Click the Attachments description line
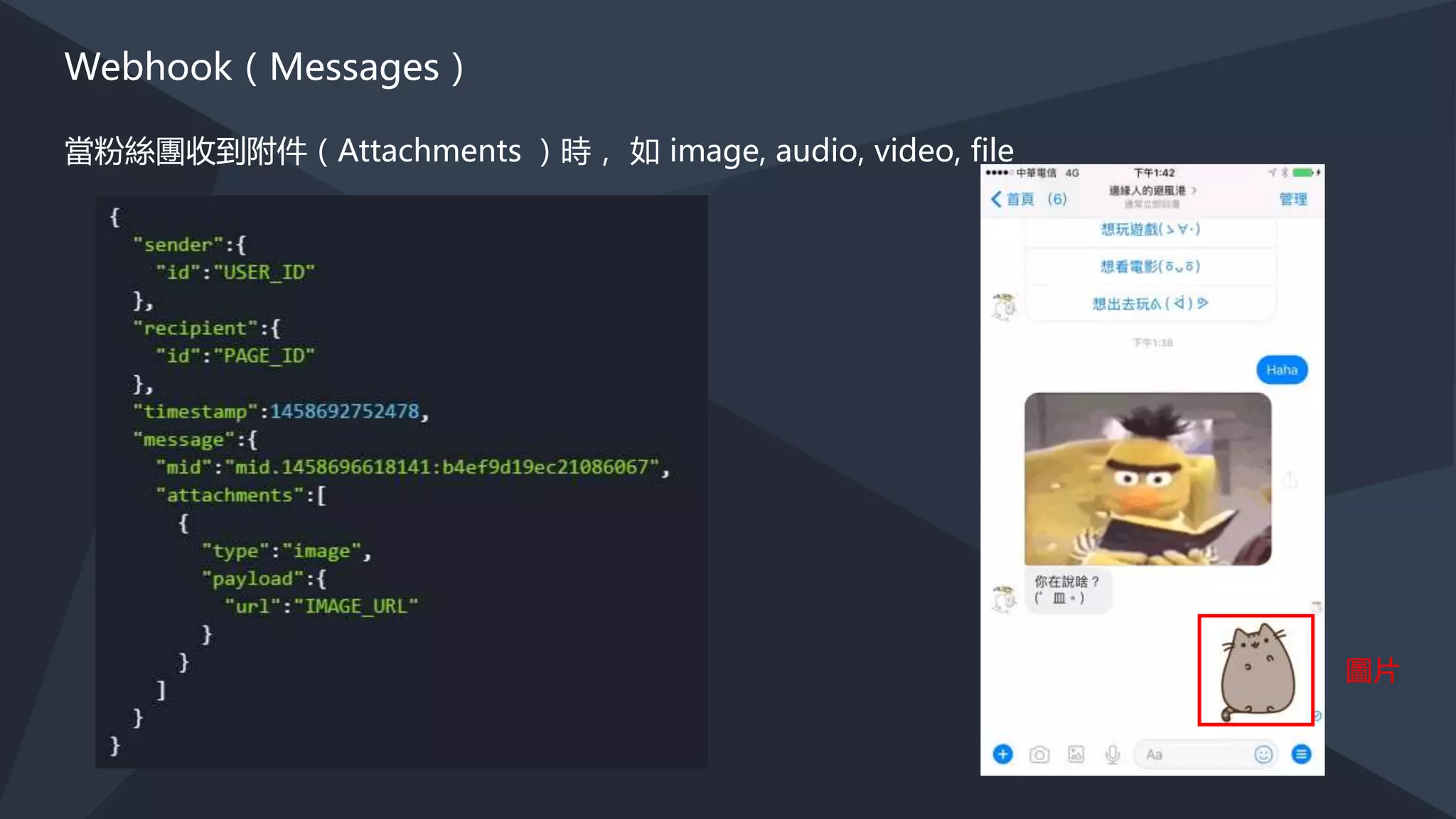This screenshot has width=1456, height=819. [x=539, y=151]
